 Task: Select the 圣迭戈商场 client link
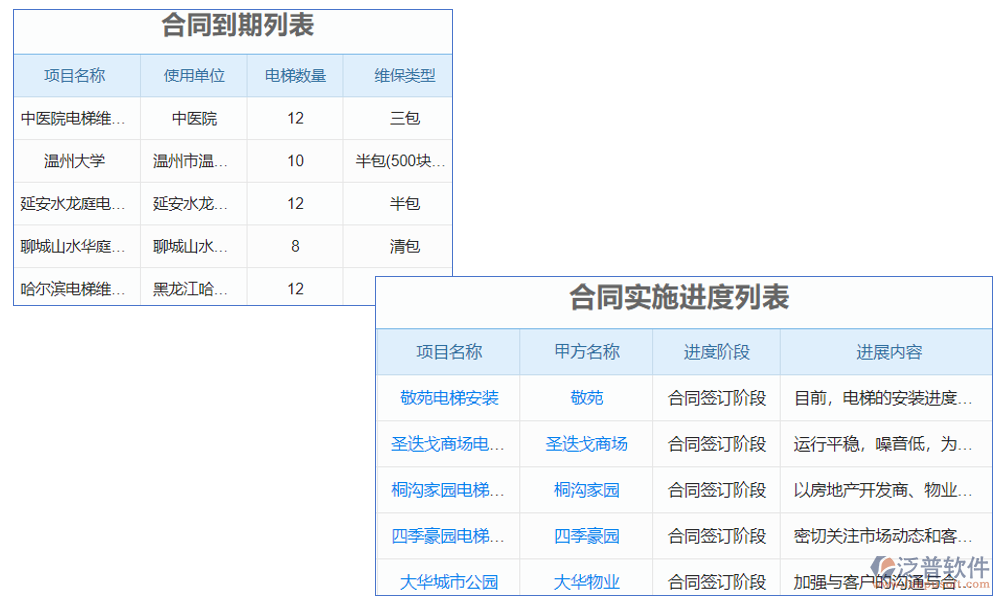pos(586,444)
